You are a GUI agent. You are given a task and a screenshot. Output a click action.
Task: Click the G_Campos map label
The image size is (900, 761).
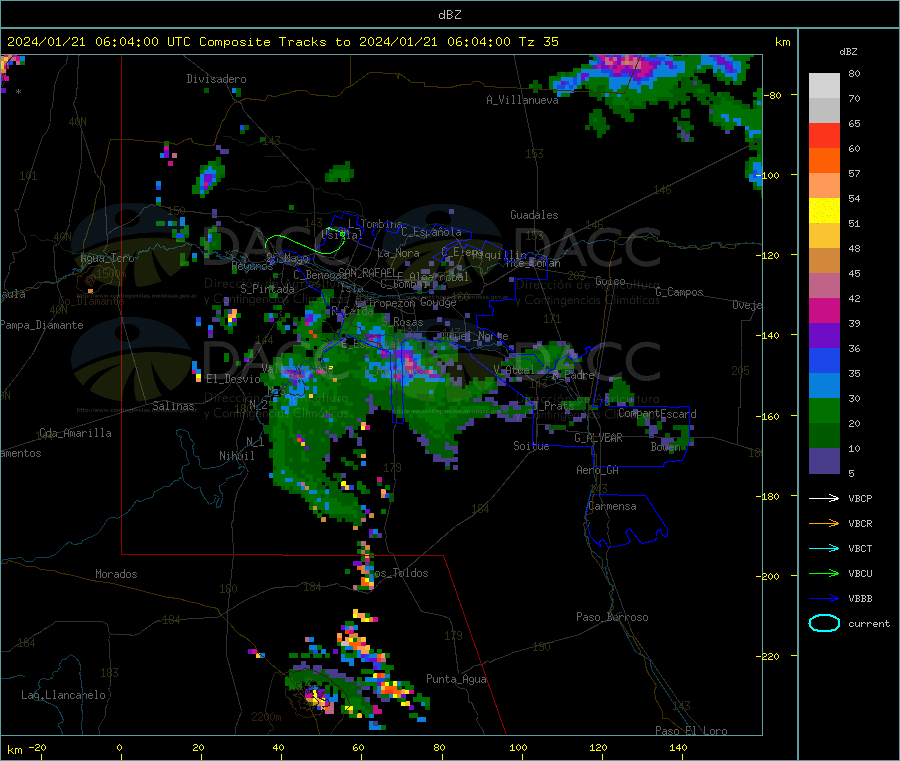[x=679, y=292]
